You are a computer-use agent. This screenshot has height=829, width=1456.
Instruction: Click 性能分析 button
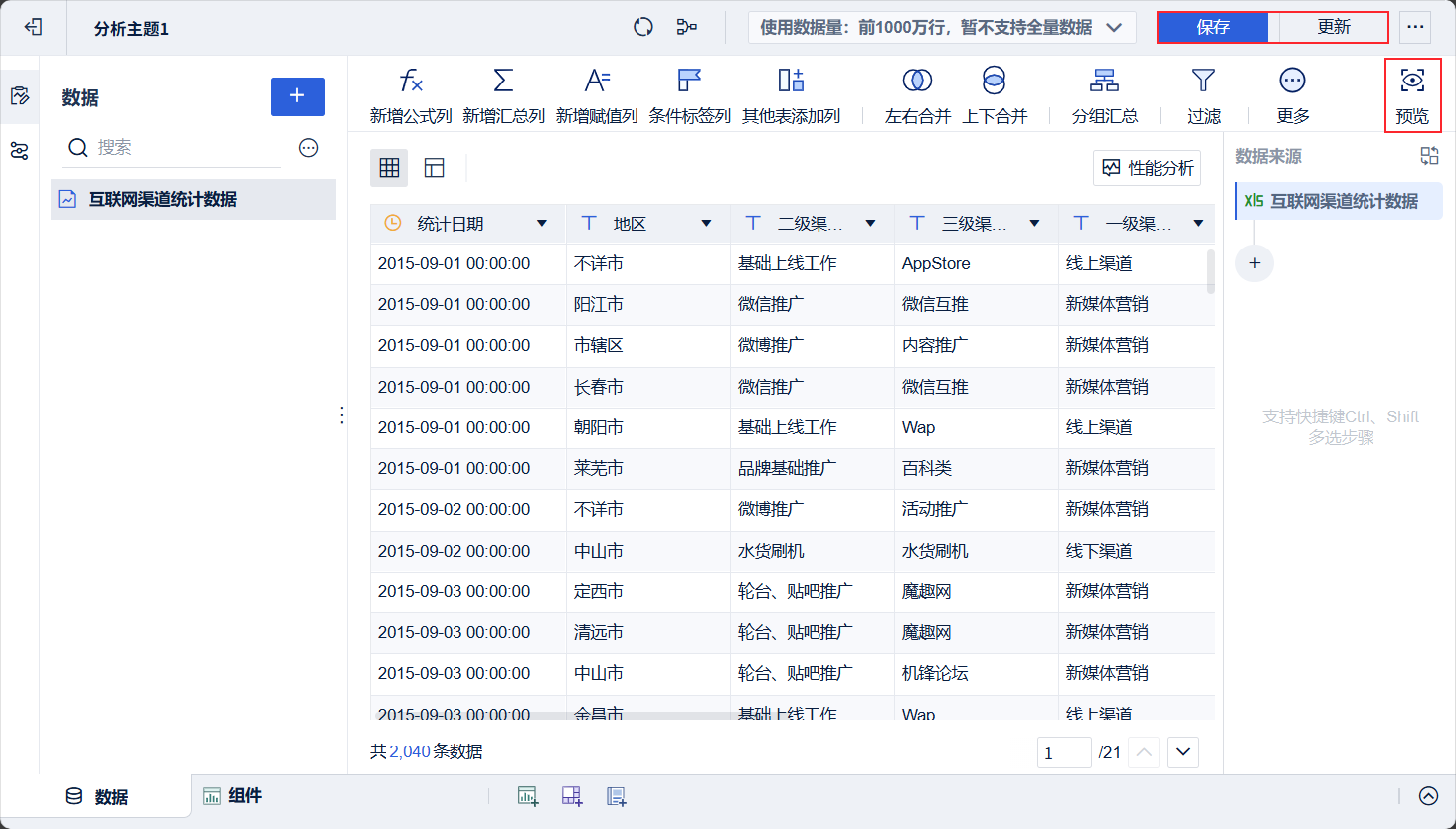pos(1148,168)
